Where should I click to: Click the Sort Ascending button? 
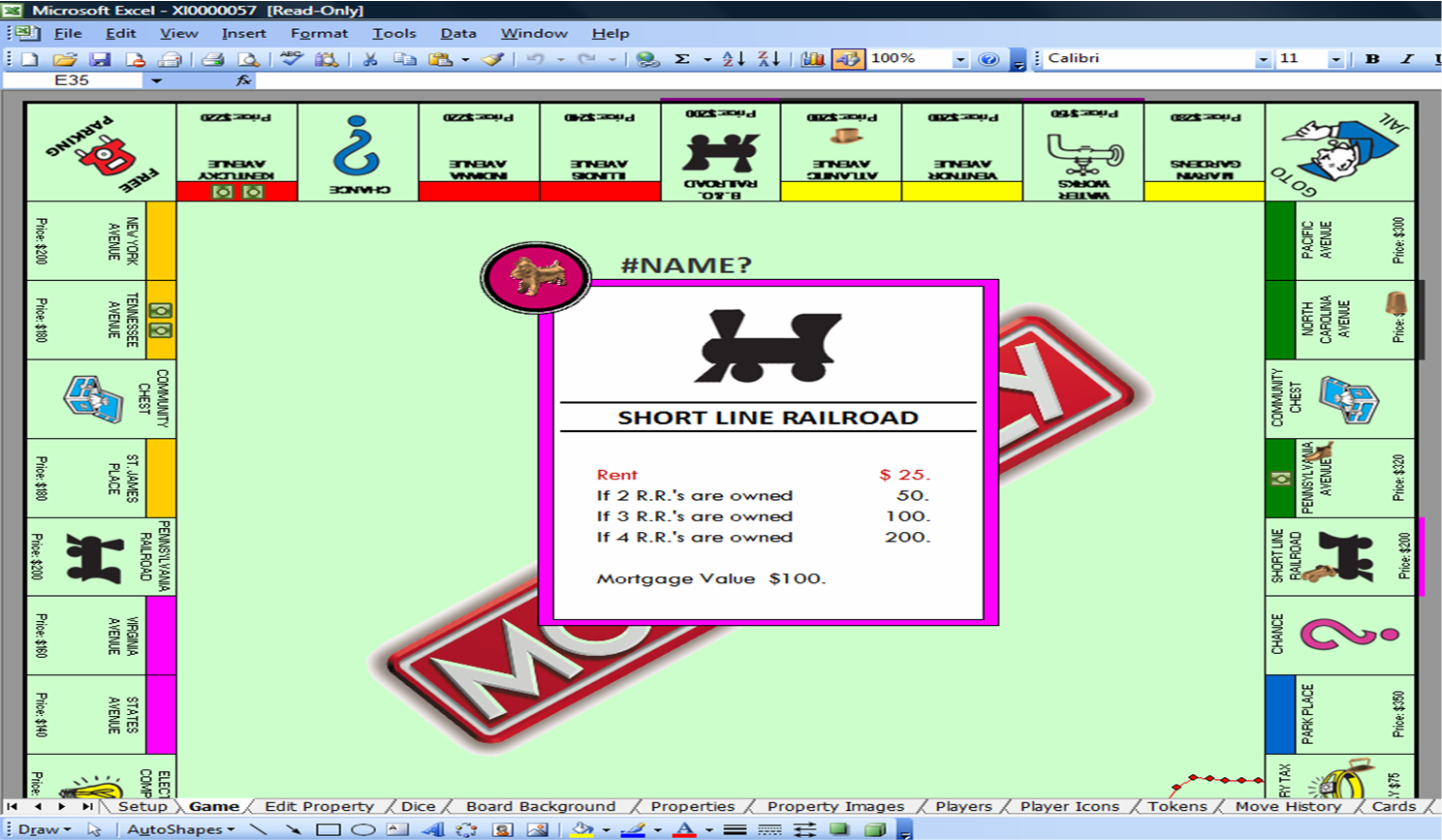(x=734, y=59)
